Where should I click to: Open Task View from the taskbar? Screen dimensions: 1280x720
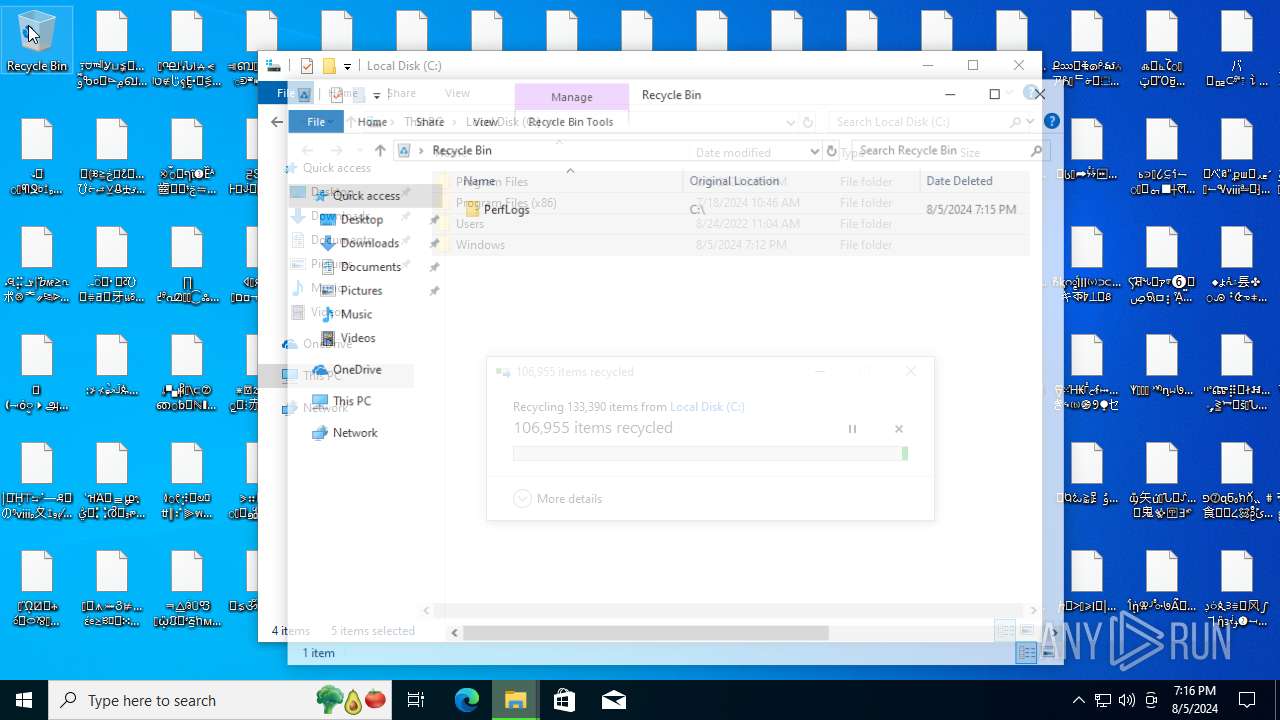[x=416, y=700]
